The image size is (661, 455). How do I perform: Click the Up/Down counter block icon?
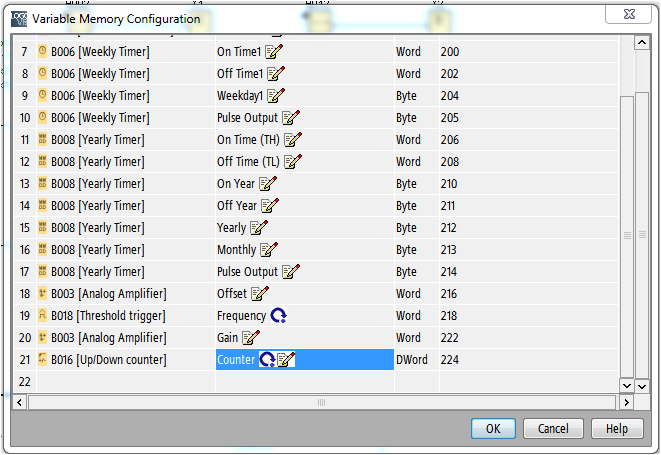tap(42, 359)
